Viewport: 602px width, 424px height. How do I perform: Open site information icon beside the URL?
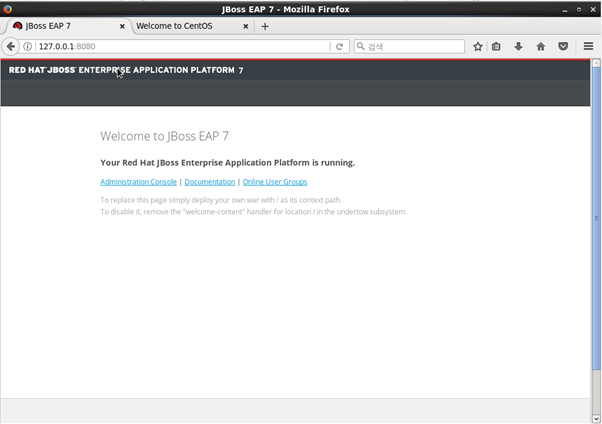(27, 46)
